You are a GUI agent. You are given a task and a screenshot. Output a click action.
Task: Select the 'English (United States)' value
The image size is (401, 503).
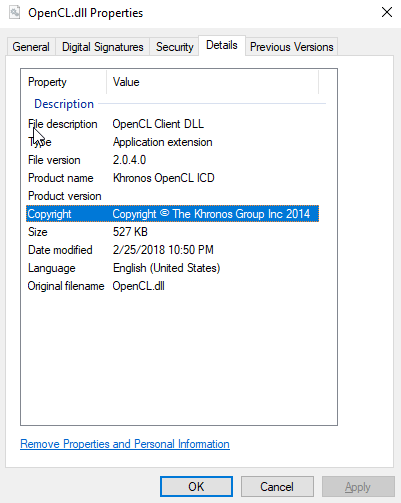coord(166,268)
